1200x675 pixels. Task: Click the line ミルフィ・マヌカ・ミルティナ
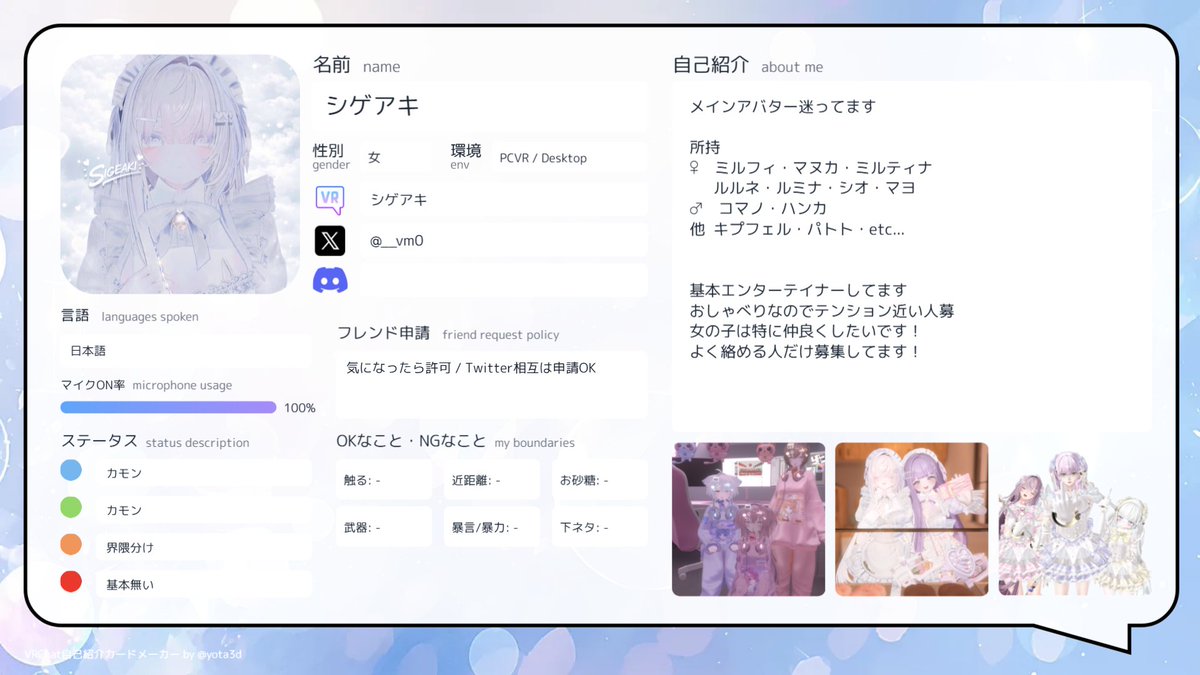point(822,168)
